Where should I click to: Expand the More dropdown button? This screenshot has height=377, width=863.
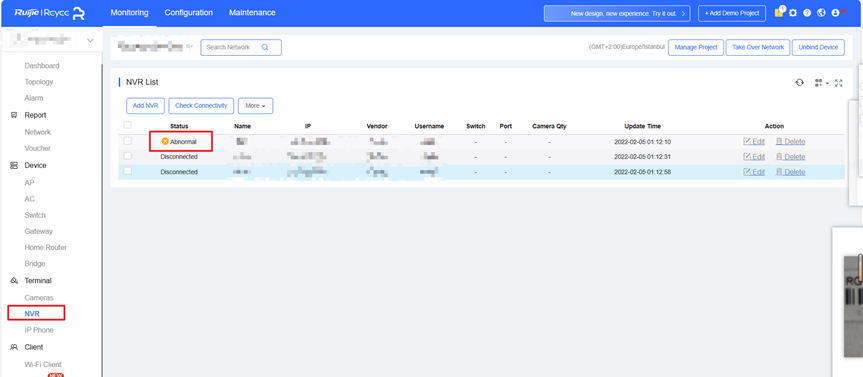[255, 106]
